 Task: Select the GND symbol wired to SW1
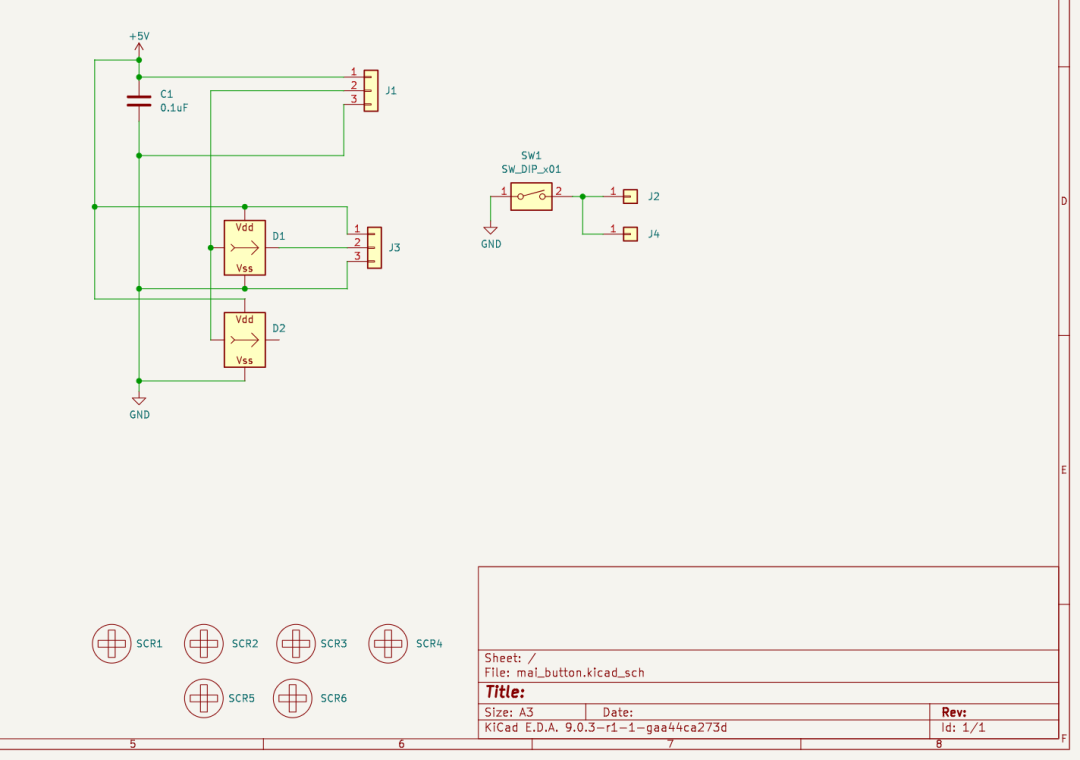[490, 230]
